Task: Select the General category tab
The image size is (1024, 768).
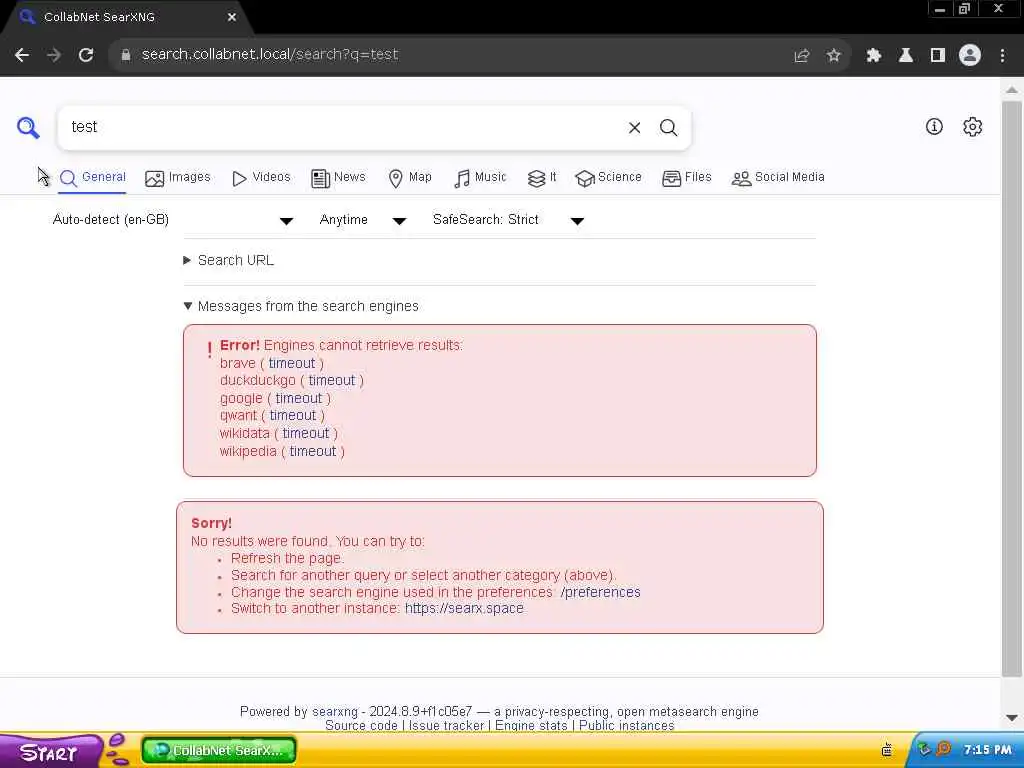Action: pyautogui.click(x=93, y=177)
